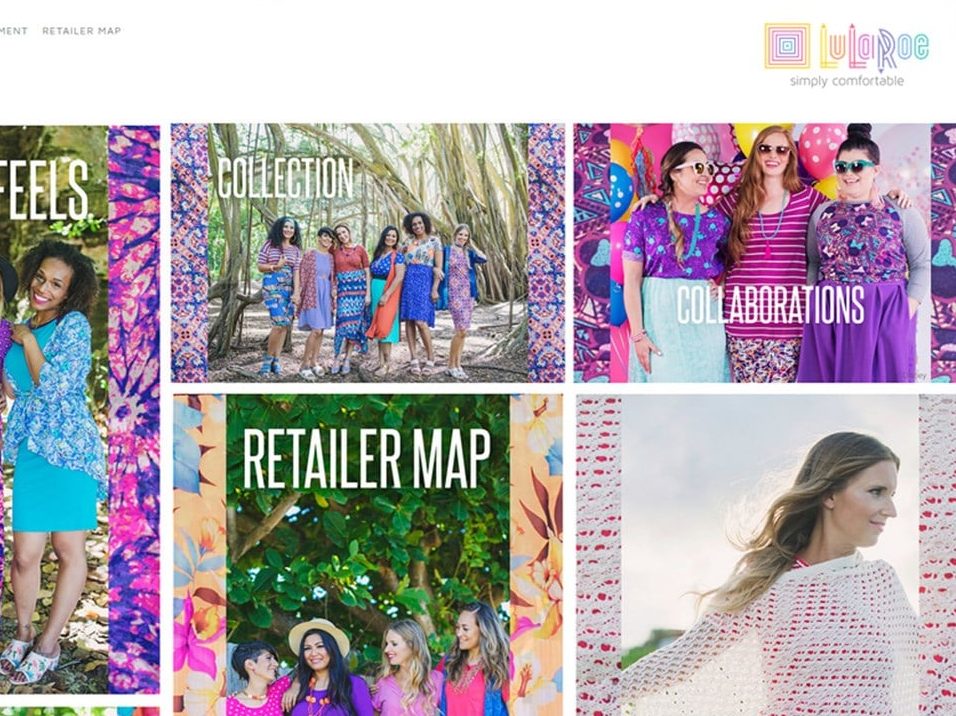Select the six women under banyan trees photo
Image resolution: width=956 pixels, height=716 pixels.
click(x=368, y=253)
